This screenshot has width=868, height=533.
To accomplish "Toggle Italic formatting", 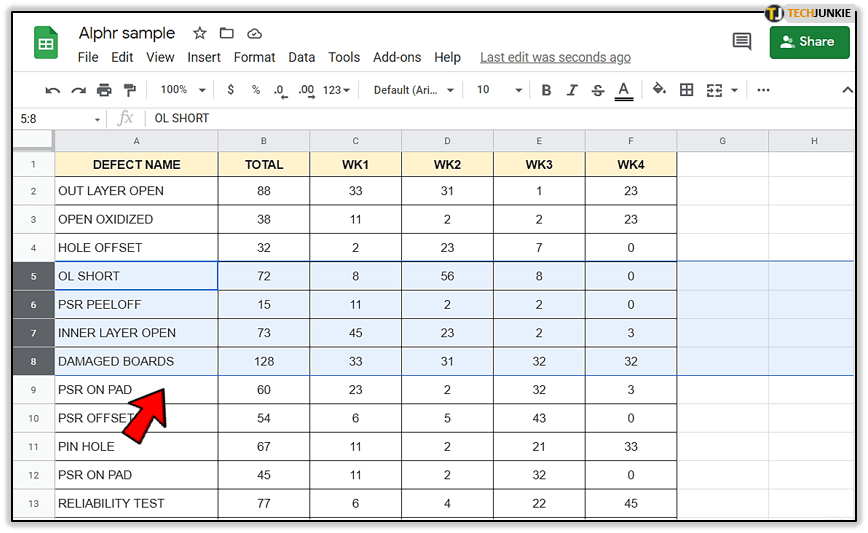I will coord(572,90).
